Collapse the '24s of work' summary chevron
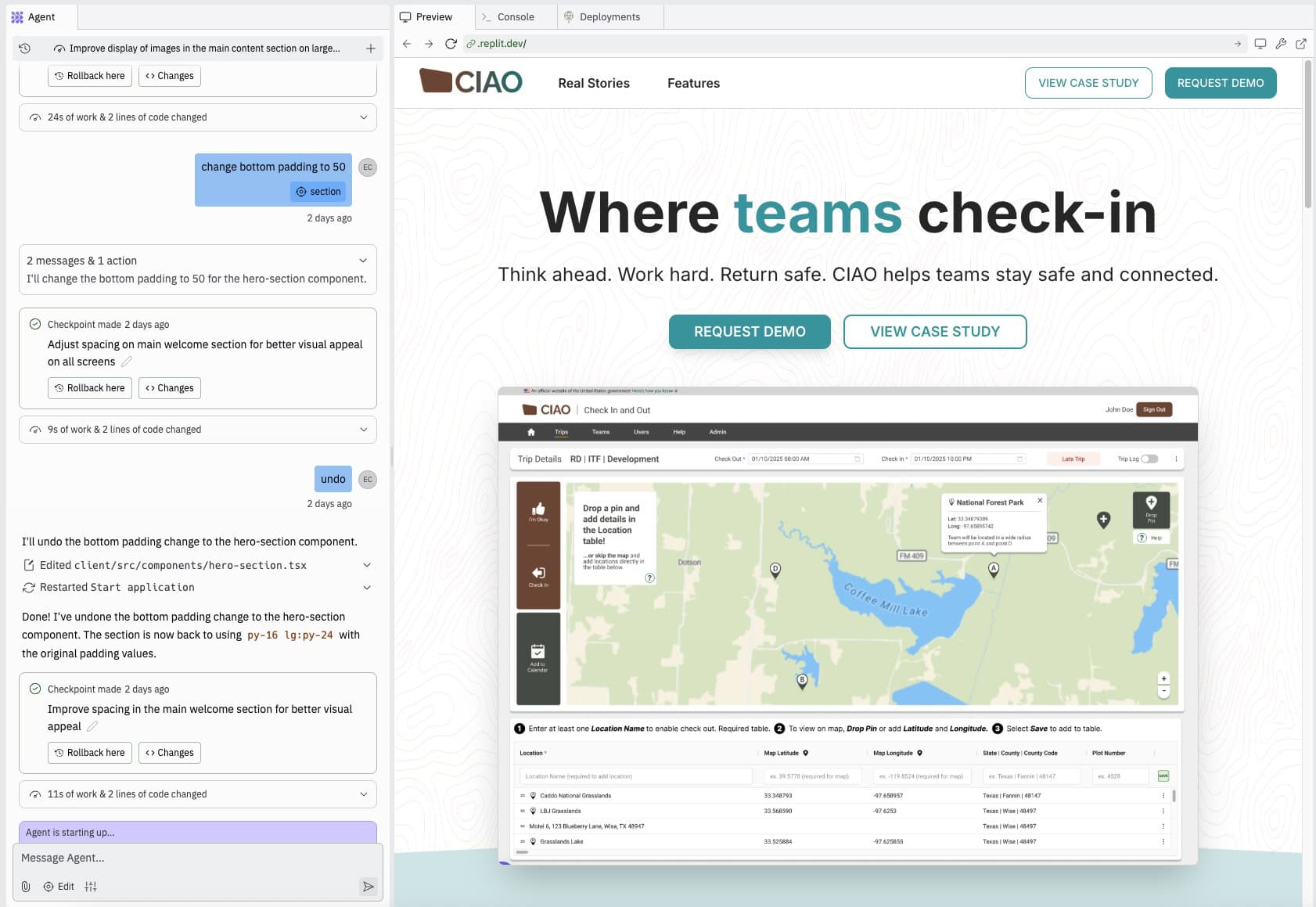 tap(362, 117)
